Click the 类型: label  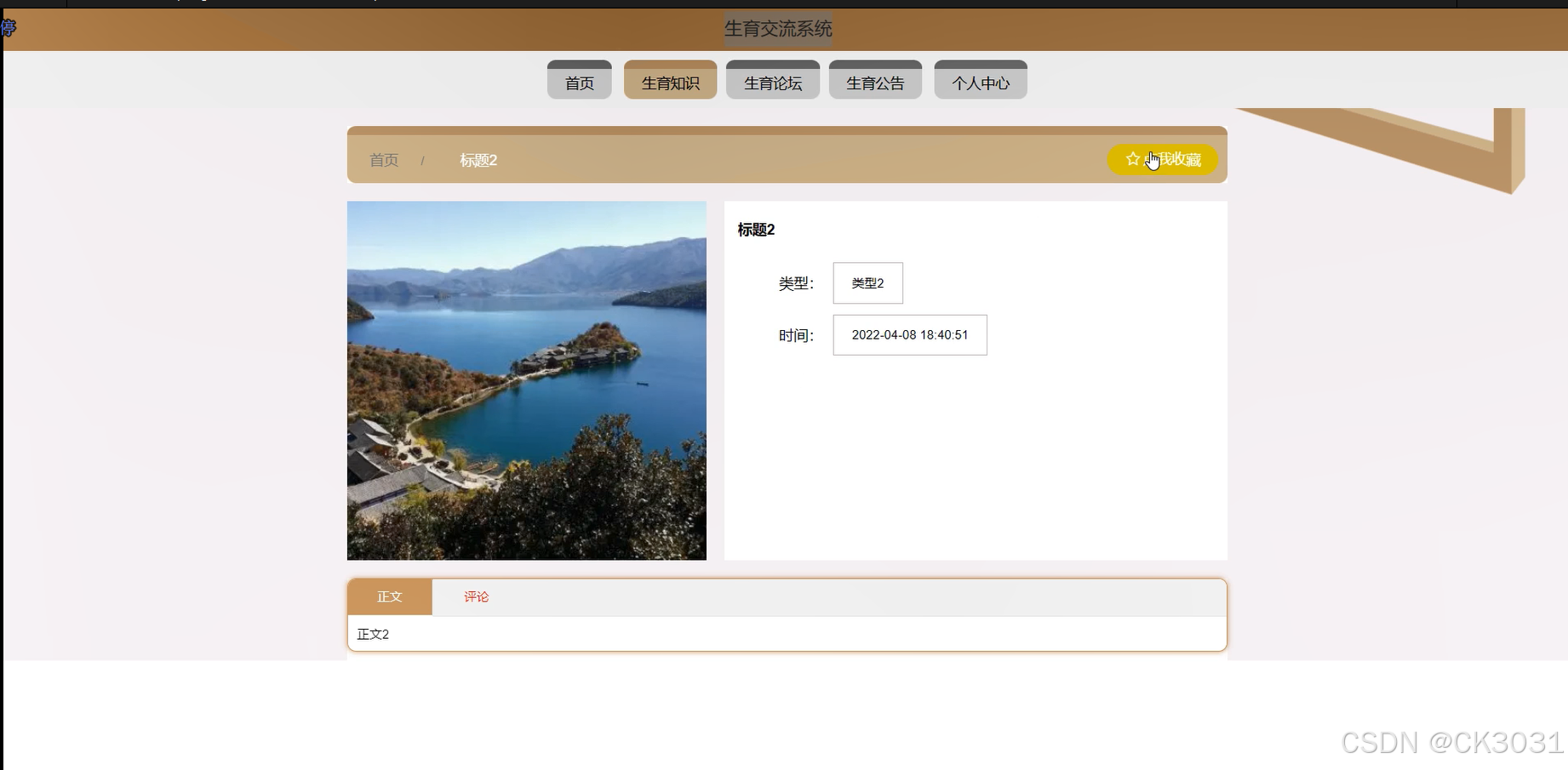click(796, 283)
